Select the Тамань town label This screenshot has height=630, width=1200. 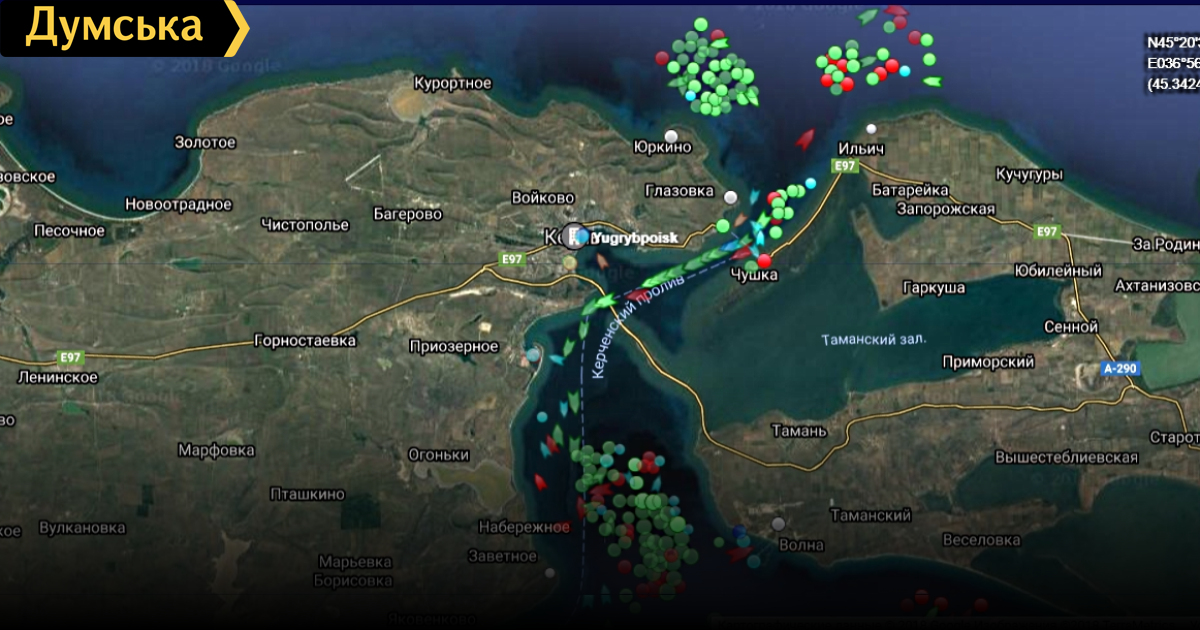[799, 431]
